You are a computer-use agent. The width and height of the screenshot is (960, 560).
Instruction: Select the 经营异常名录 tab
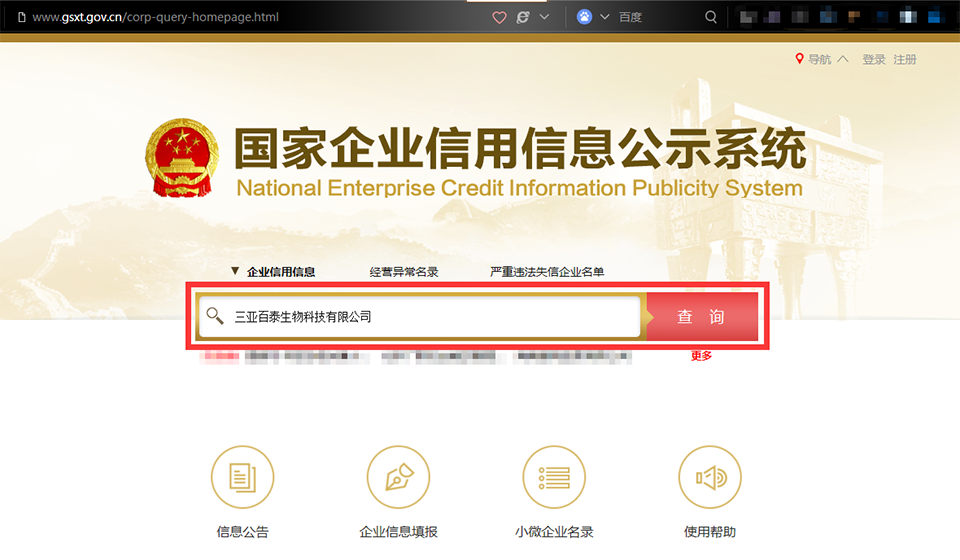tap(404, 272)
